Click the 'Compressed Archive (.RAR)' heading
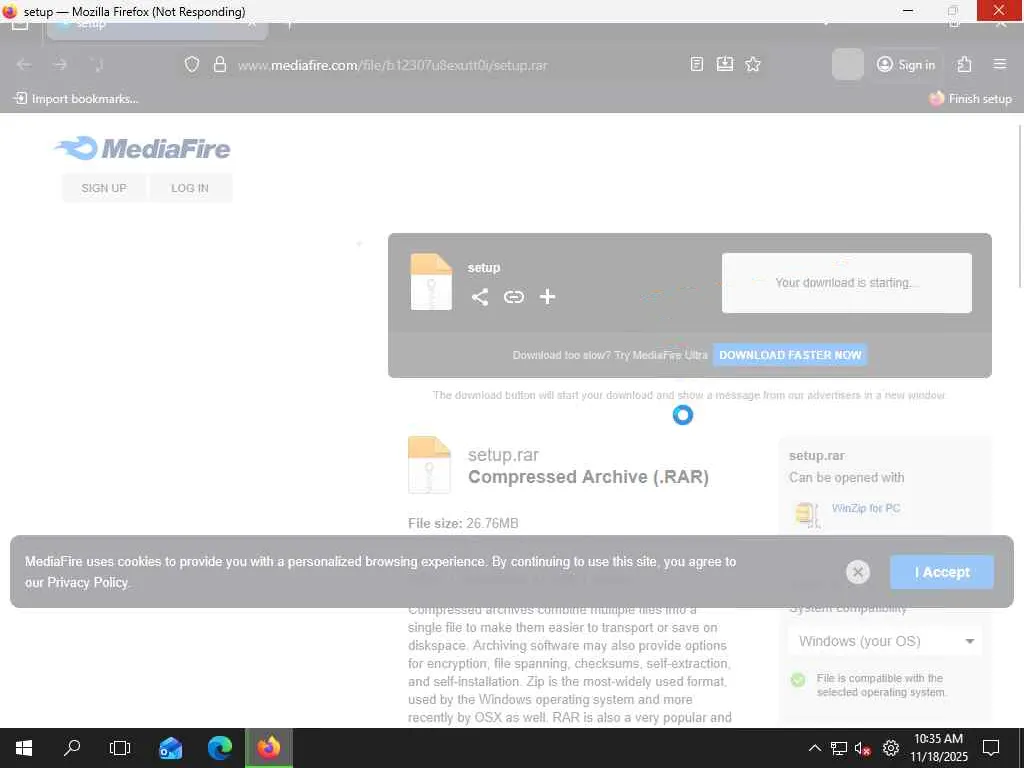The image size is (1024, 768). click(x=588, y=477)
